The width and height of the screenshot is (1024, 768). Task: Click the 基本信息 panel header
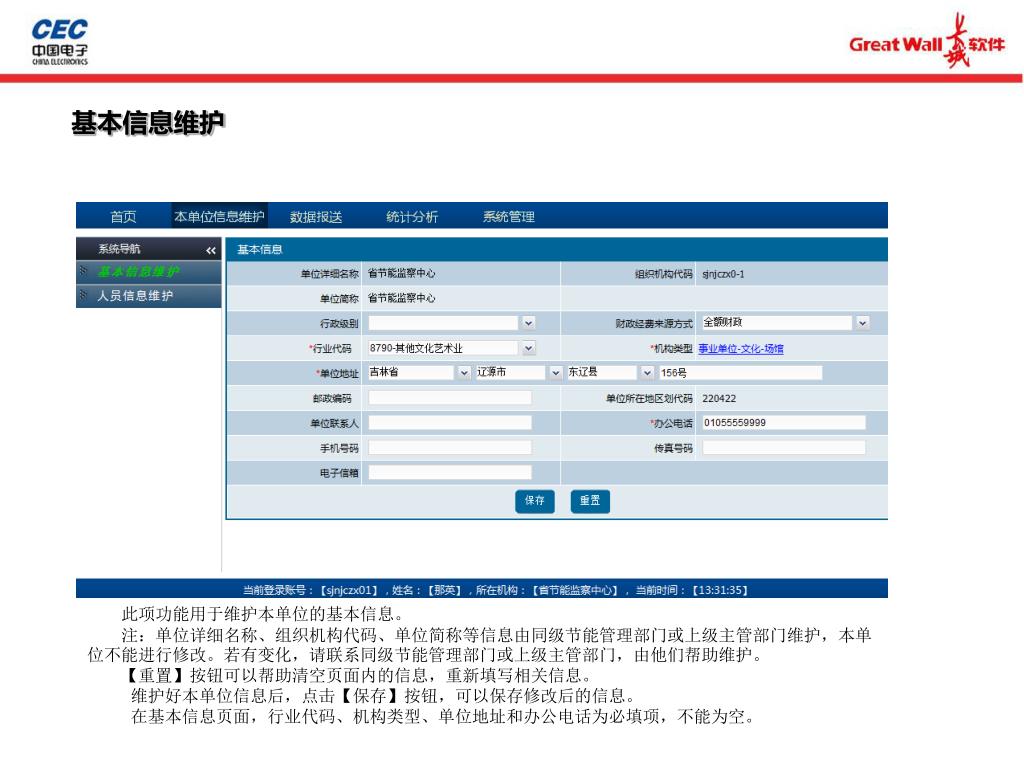pyautogui.click(x=557, y=249)
